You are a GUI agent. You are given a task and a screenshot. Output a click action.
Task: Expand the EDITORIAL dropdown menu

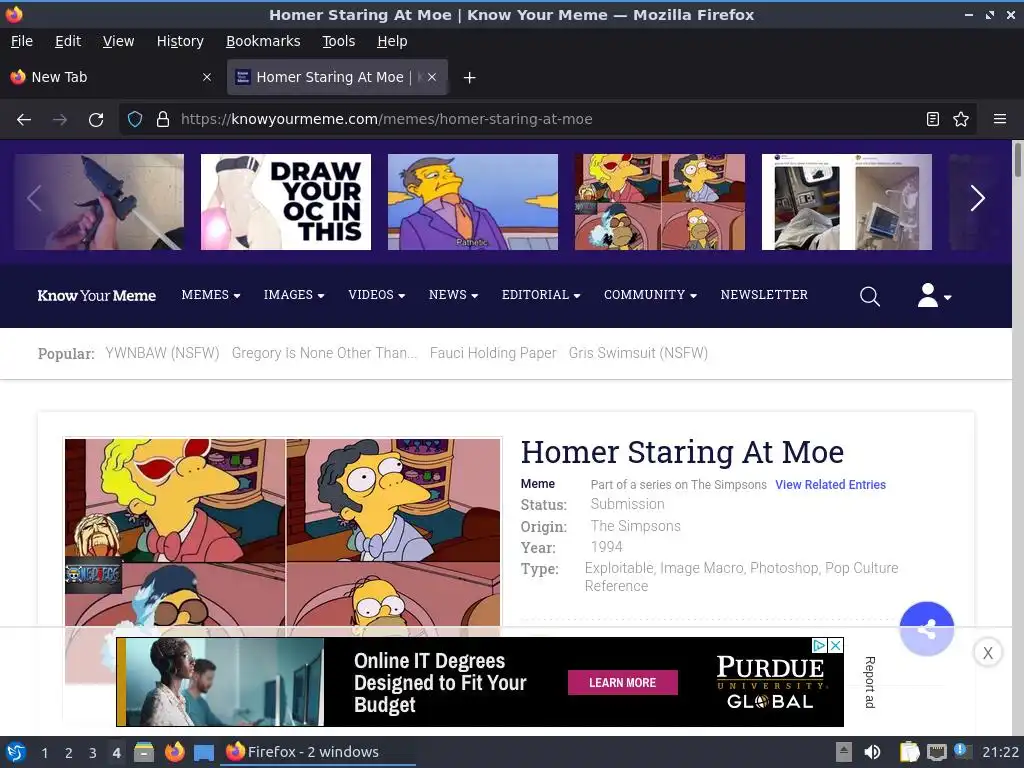[541, 295]
